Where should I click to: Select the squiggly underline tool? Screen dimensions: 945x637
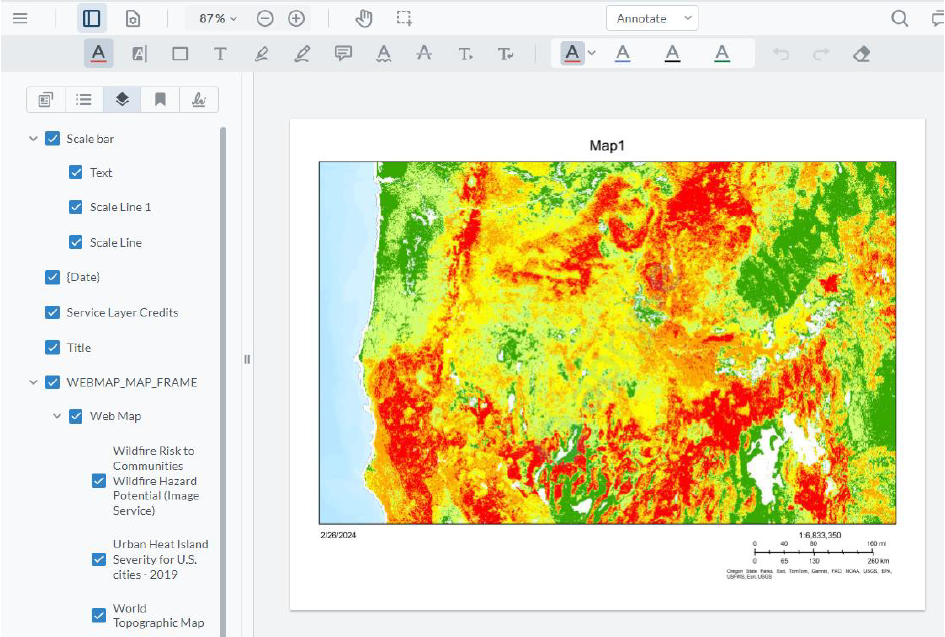(383, 54)
